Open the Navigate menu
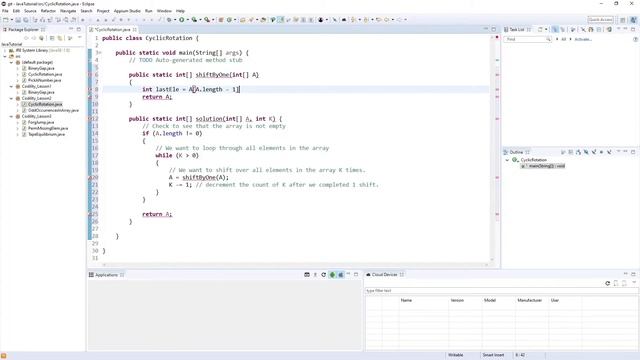 (x=68, y=11)
